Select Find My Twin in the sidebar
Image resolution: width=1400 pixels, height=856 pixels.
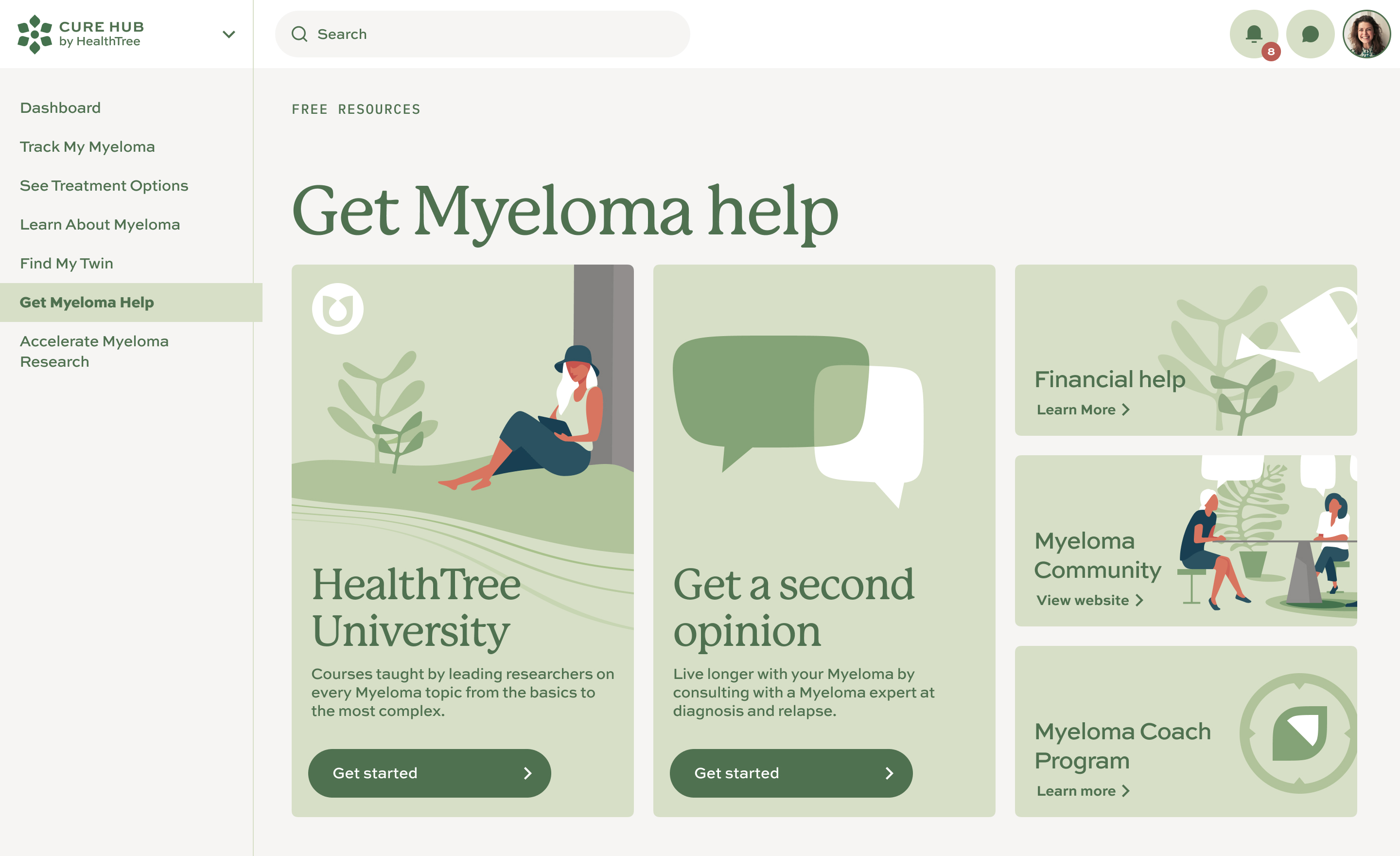pyautogui.click(x=67, y=263)
